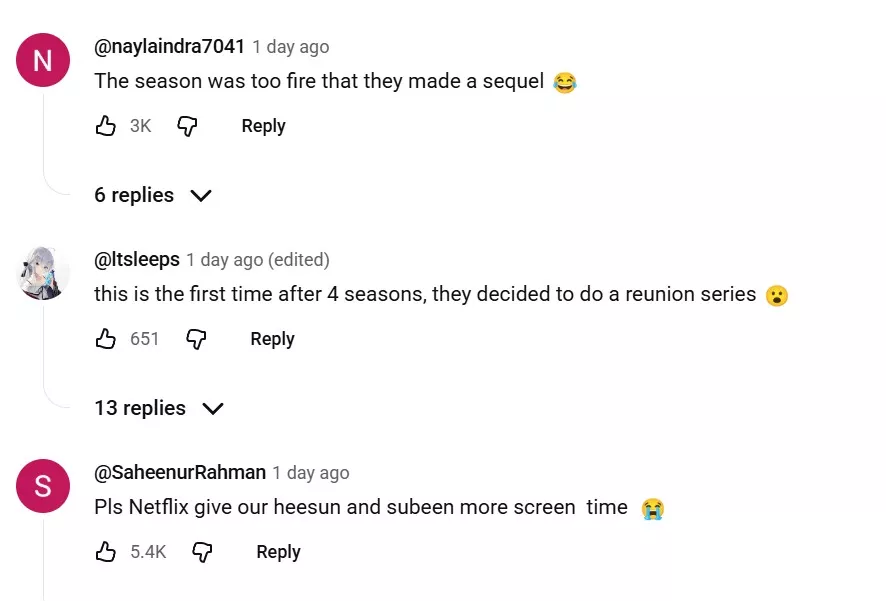
Task: Click the @ltsleeps anime avatar picture
Action: 43,272
